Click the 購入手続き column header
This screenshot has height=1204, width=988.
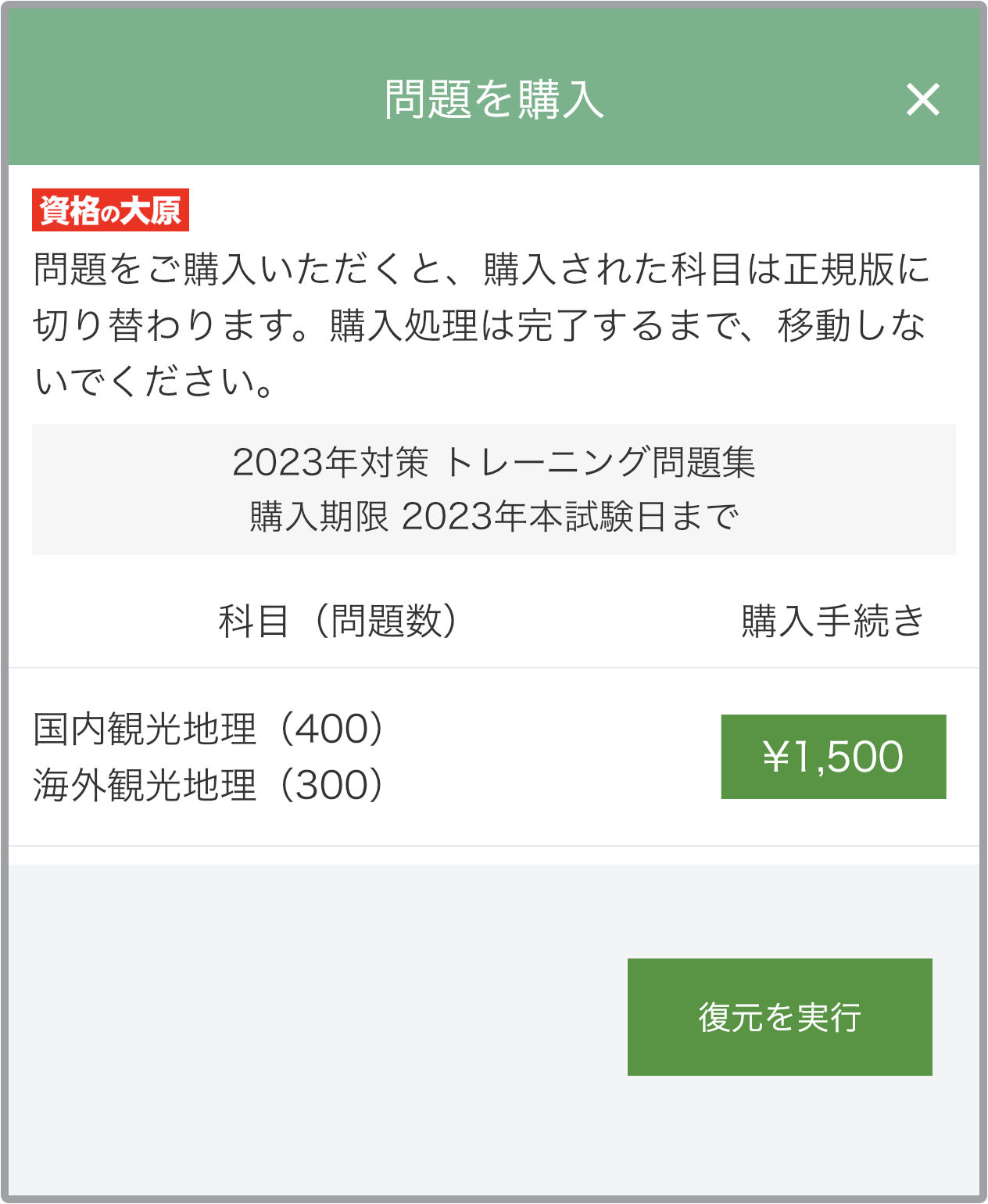pos(833,622)
